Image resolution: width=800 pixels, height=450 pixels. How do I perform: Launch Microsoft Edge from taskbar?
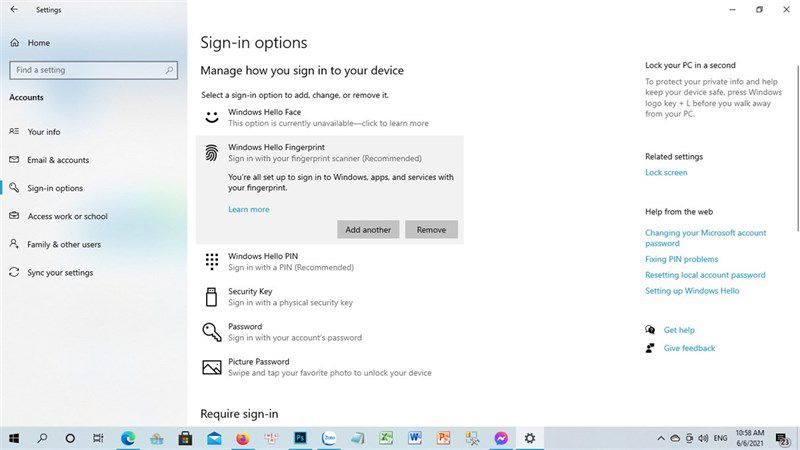click(x=128, y=438)
